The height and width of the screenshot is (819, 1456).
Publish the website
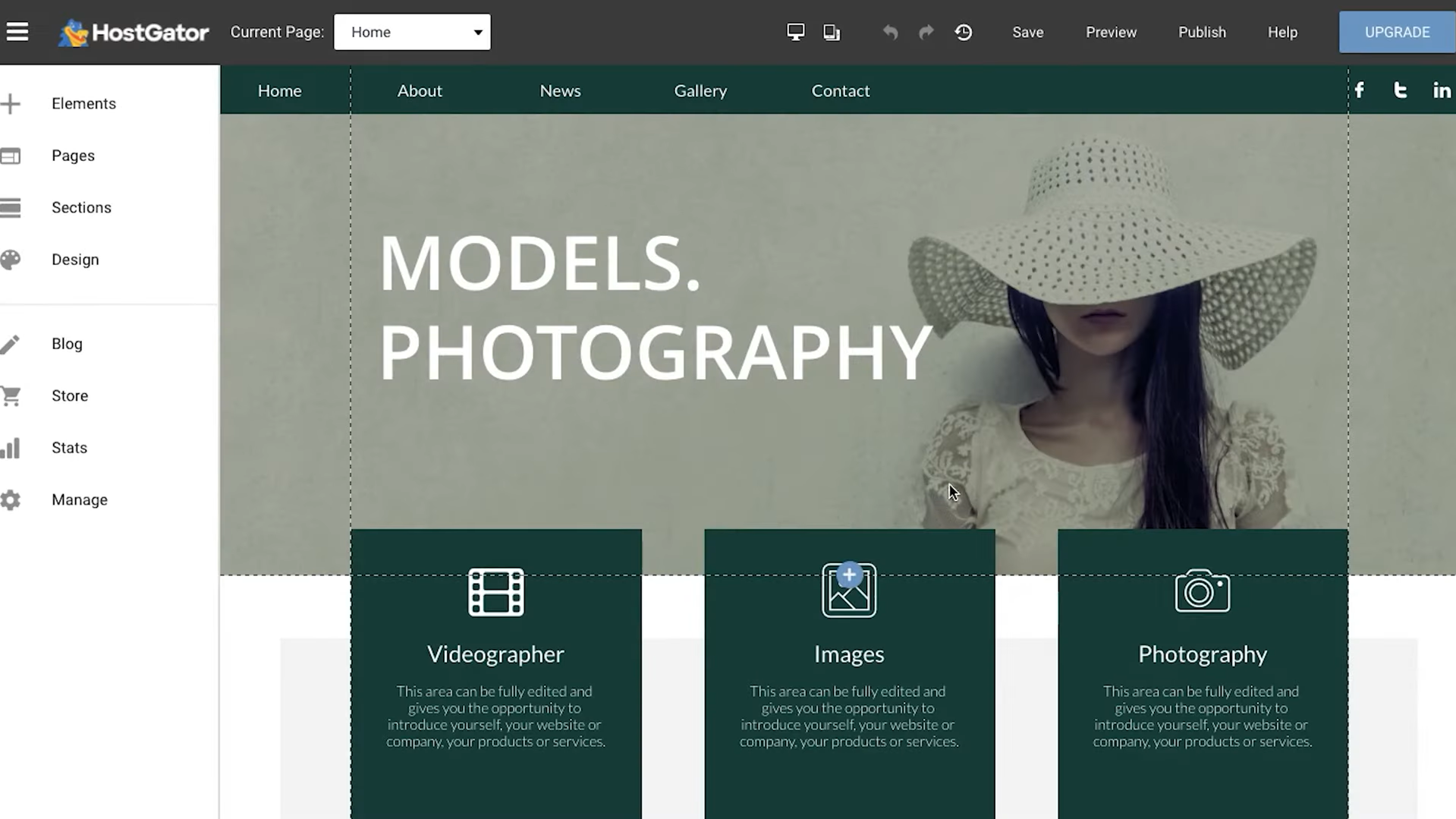click(1201, 32)
